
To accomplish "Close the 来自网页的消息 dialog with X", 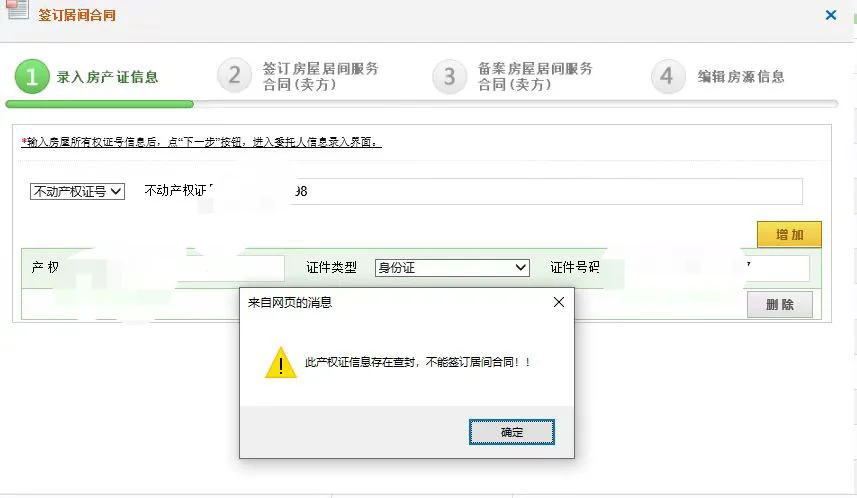I will click(559, 302).
